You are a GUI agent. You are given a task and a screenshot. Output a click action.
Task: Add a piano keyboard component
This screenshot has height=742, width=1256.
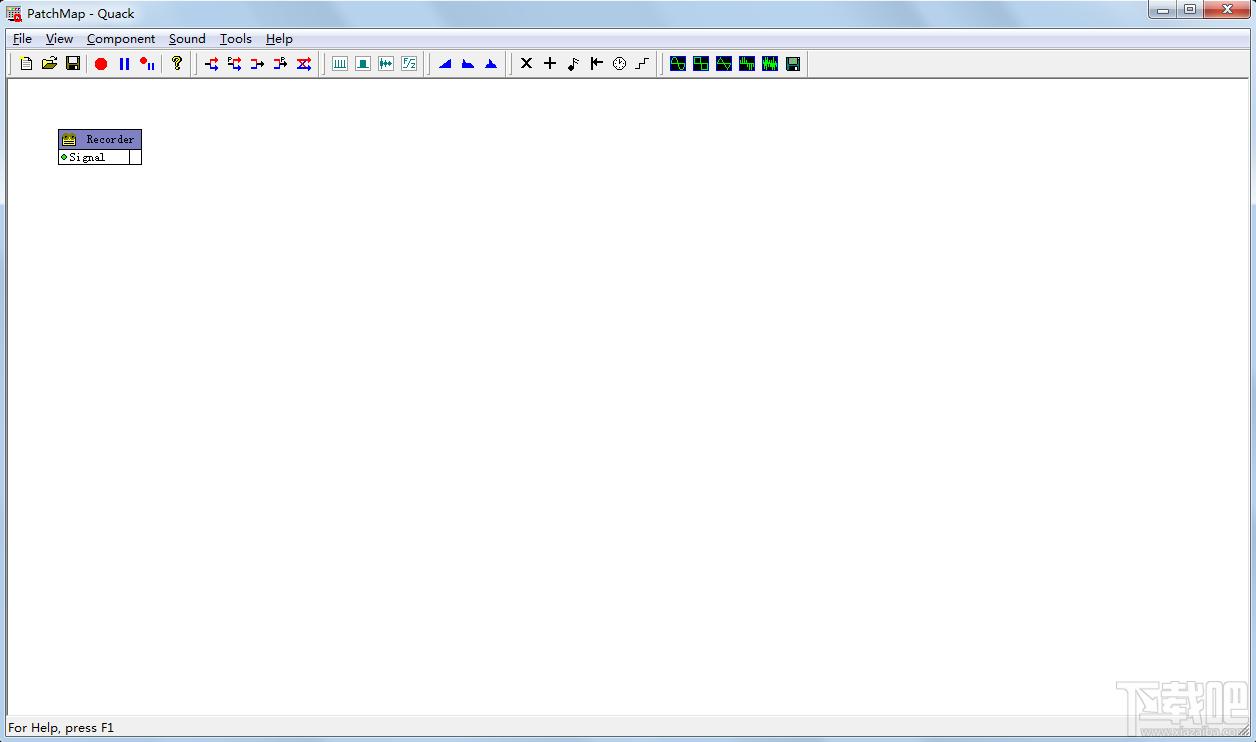point(340,64)
